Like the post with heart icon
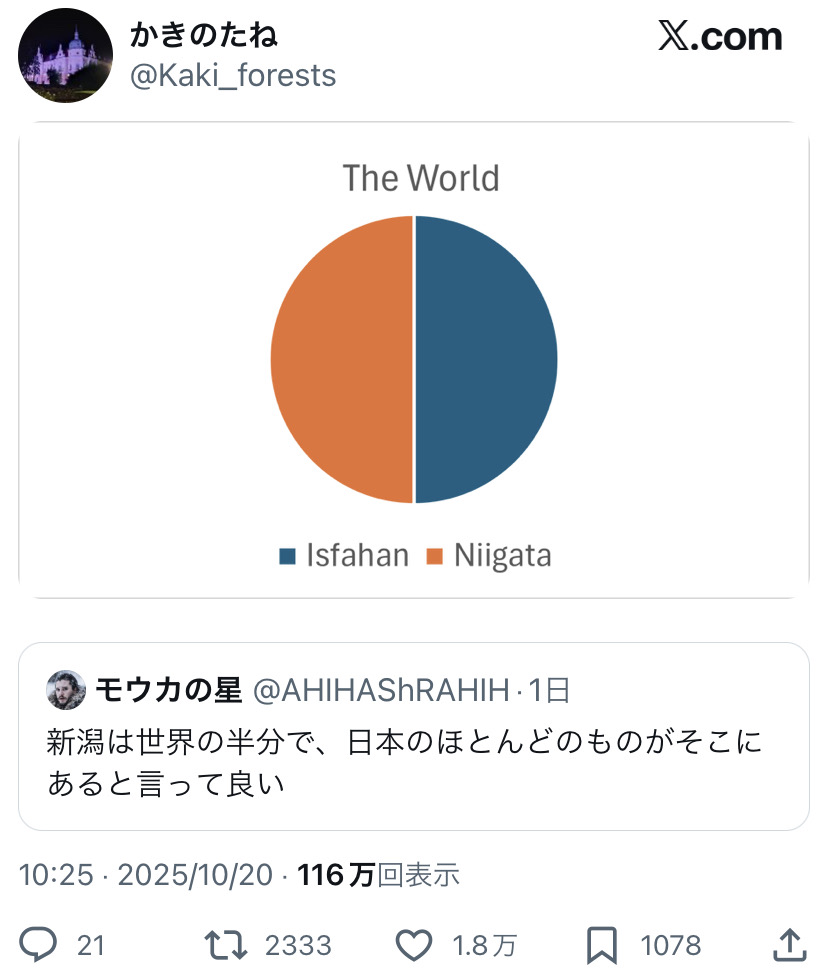Image resolution: width=828 pixels, height=980 pixels. pos(414,944)
